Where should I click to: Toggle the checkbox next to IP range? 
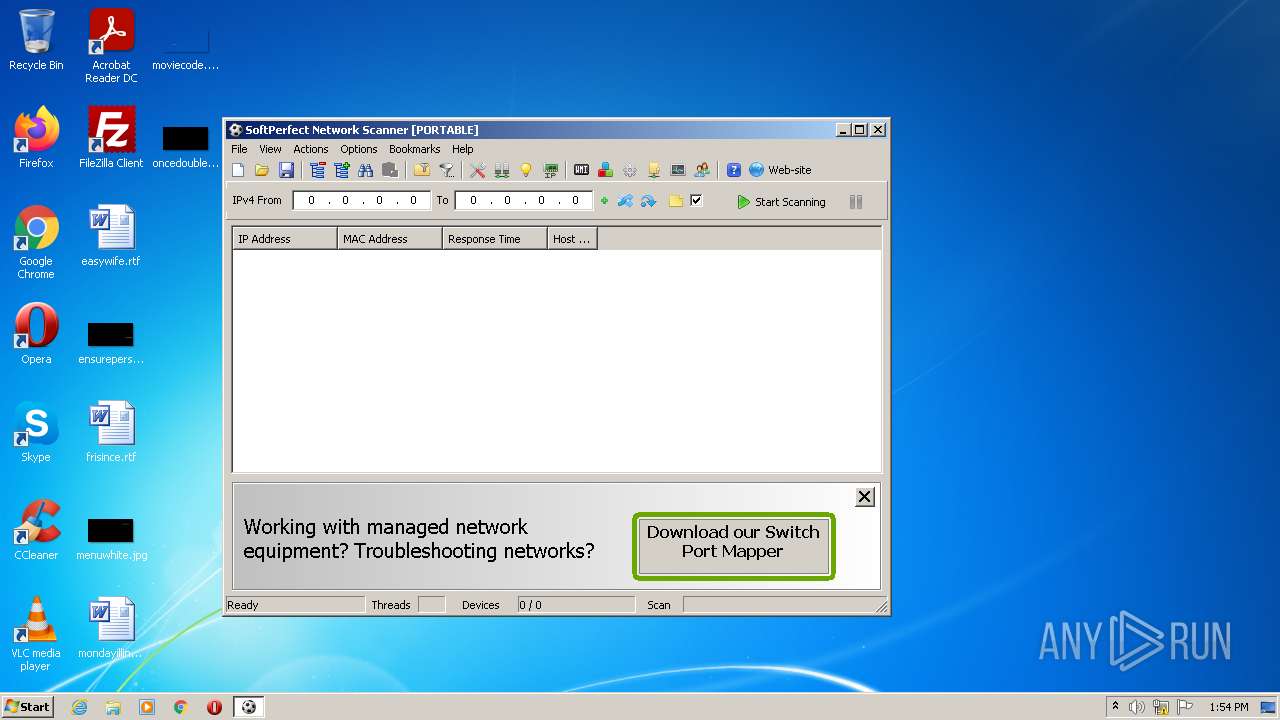(x=697, y=201)
